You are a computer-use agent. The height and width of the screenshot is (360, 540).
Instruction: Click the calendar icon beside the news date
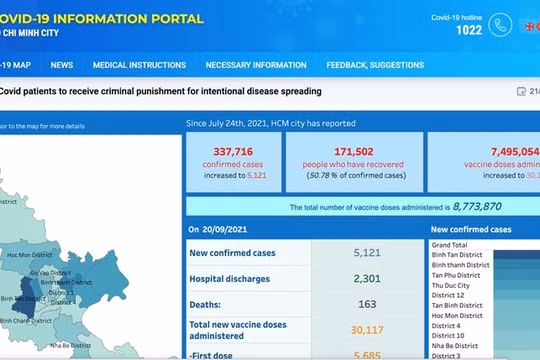click(521, 91)
